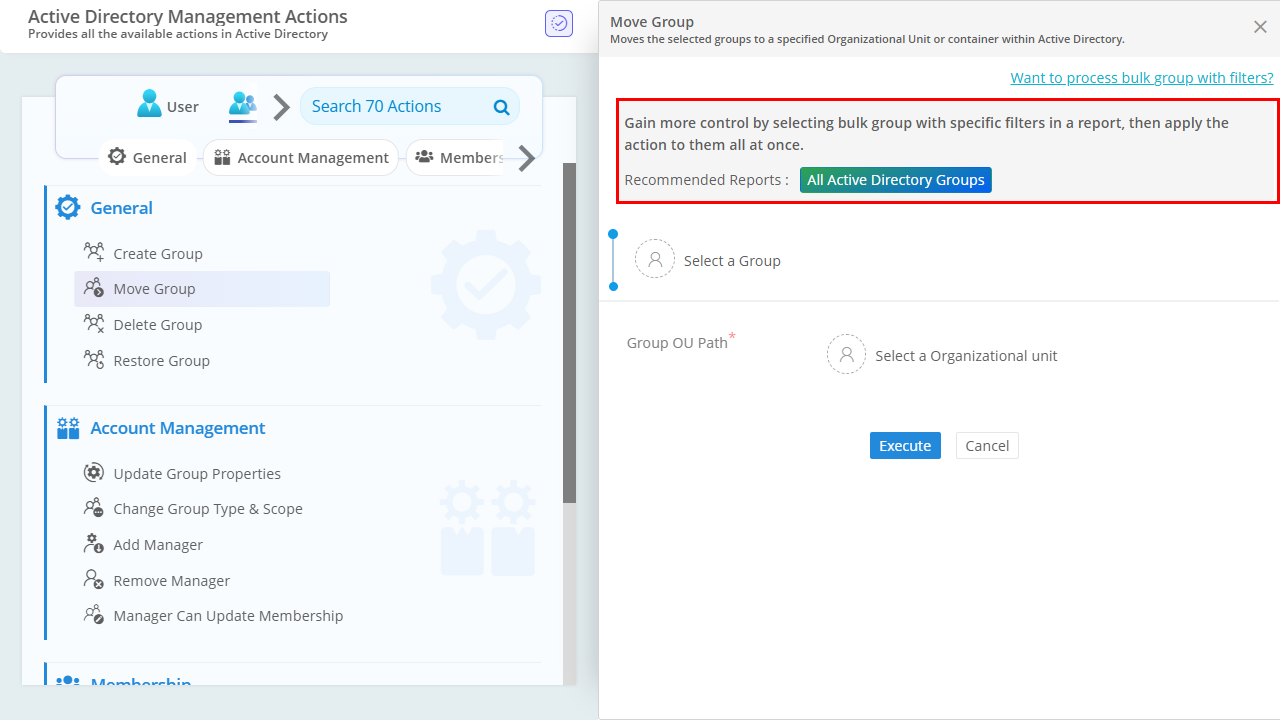This screenshot has width=1280, height=720.
Task: Click the Account Management section icon
Action: 68,428
